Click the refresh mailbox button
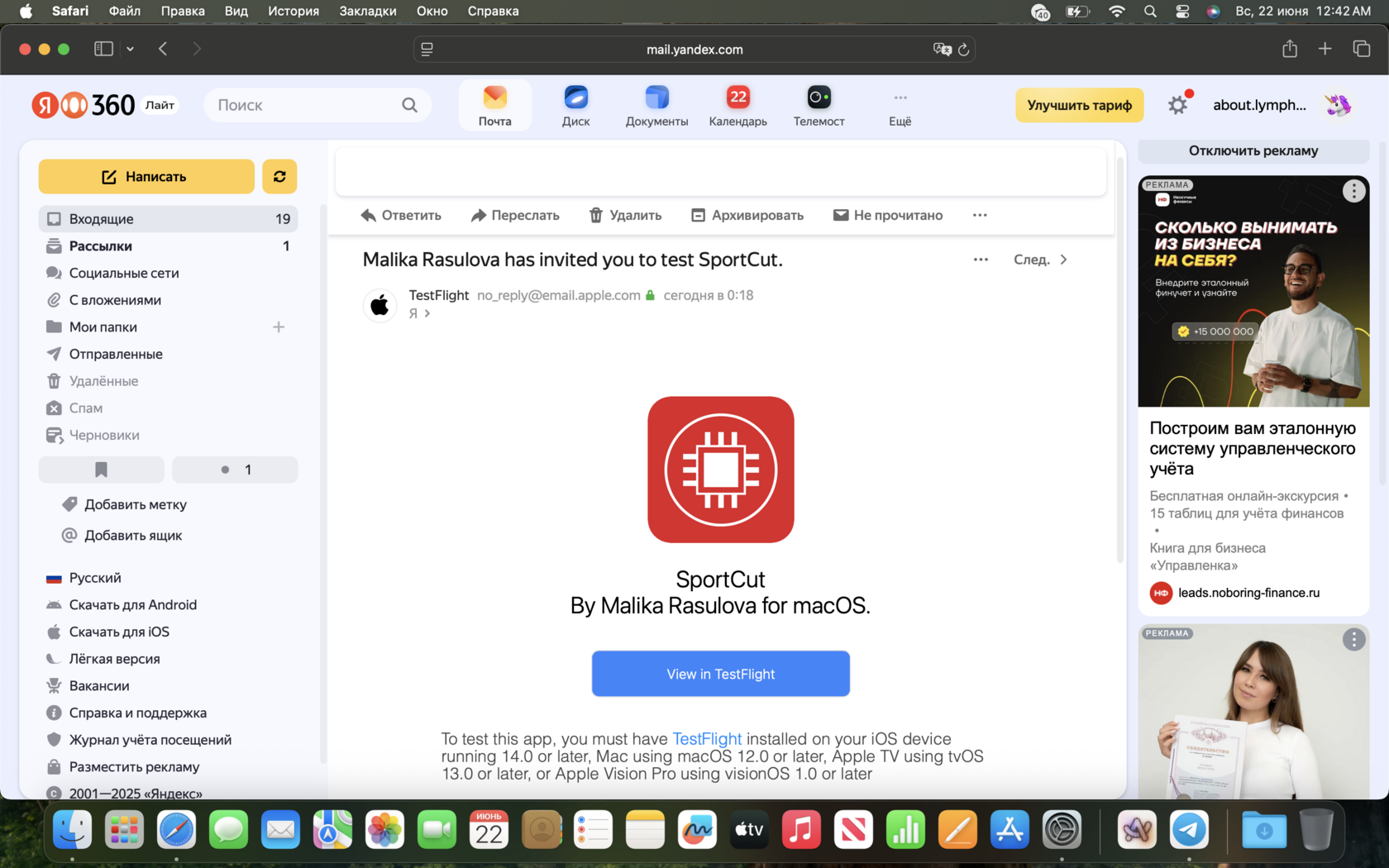 pyautogui.click(x=279, y=176)
